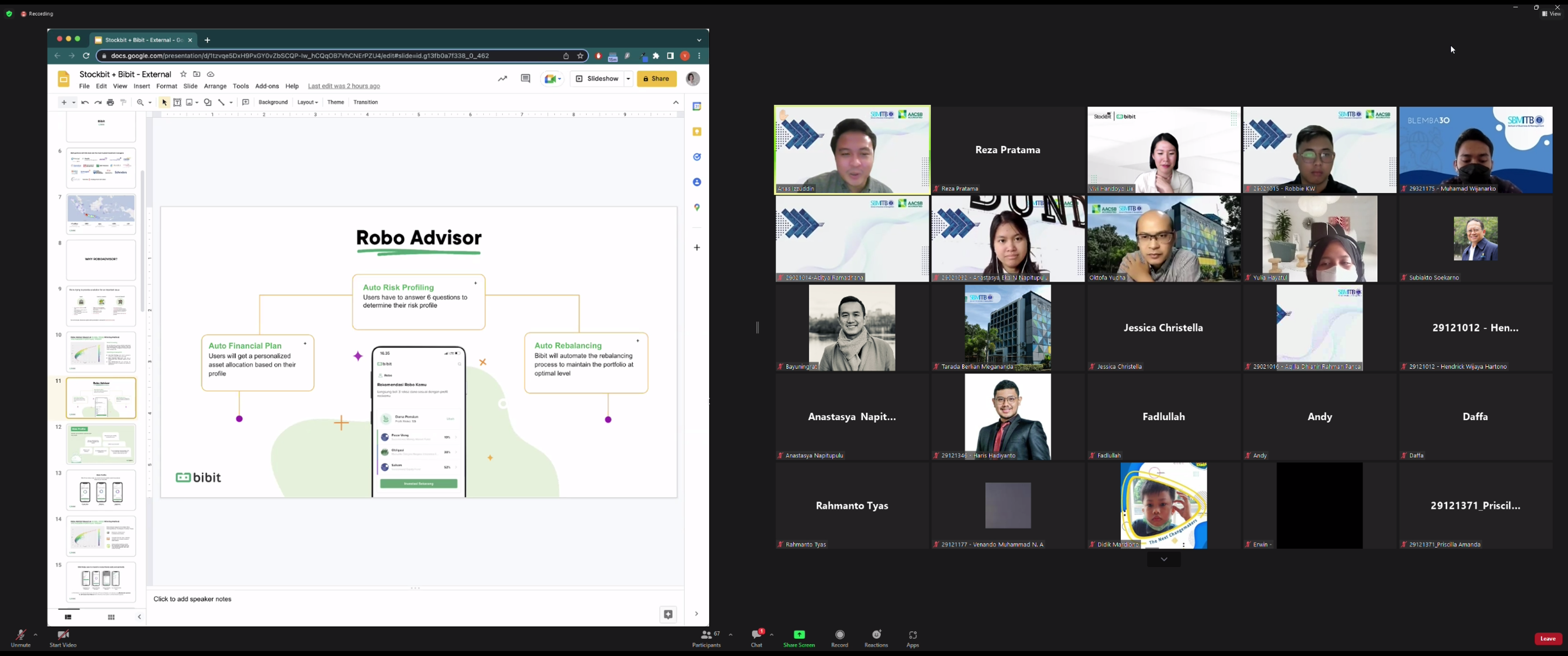1568x656 pixels.
Task: Select slide 7 map thumbnail
Action: 101,214
